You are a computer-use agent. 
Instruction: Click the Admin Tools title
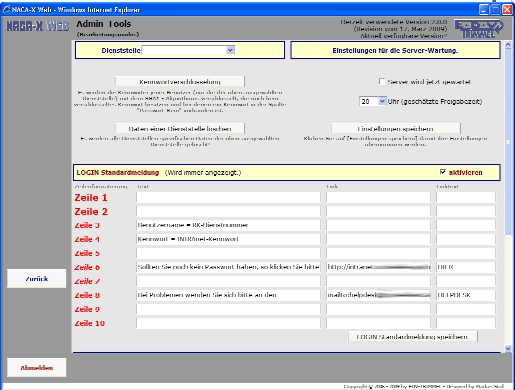(104, 24)
